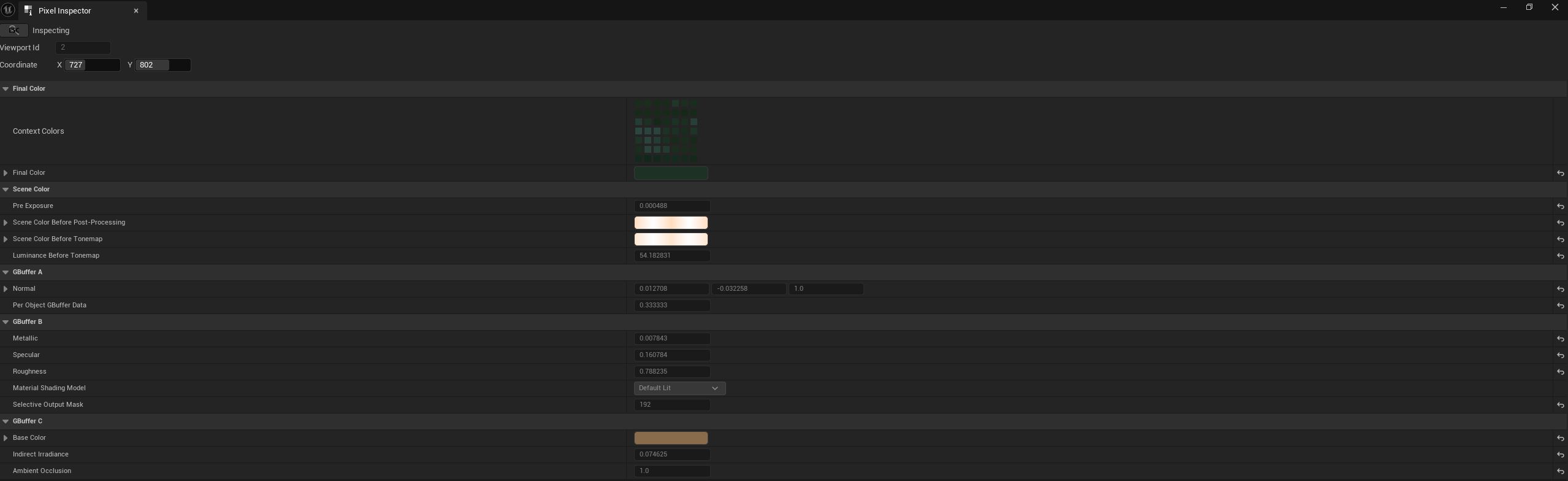Reset Pre Exposure to default
Viewport: 1568px width, 481px height.
[1560, 206]
